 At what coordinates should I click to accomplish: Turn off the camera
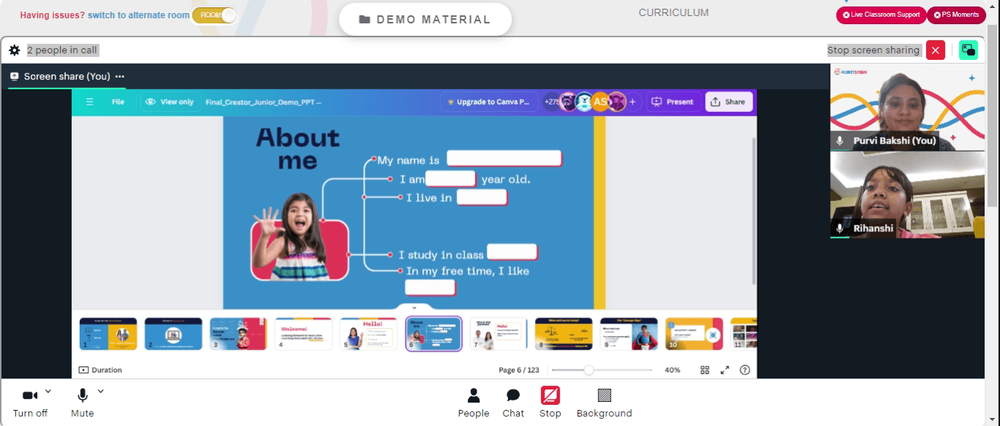[30, 403]
